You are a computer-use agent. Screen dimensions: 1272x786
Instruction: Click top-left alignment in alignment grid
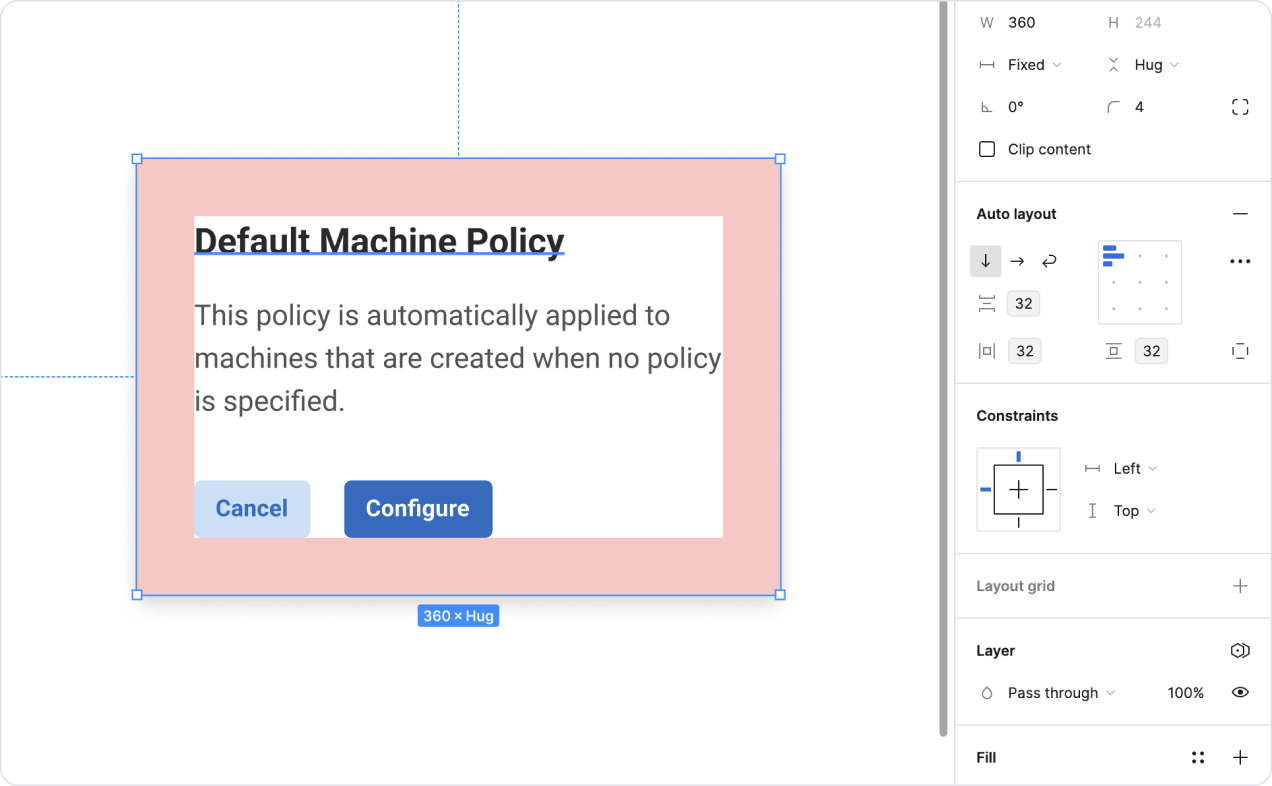[1113, 256]
